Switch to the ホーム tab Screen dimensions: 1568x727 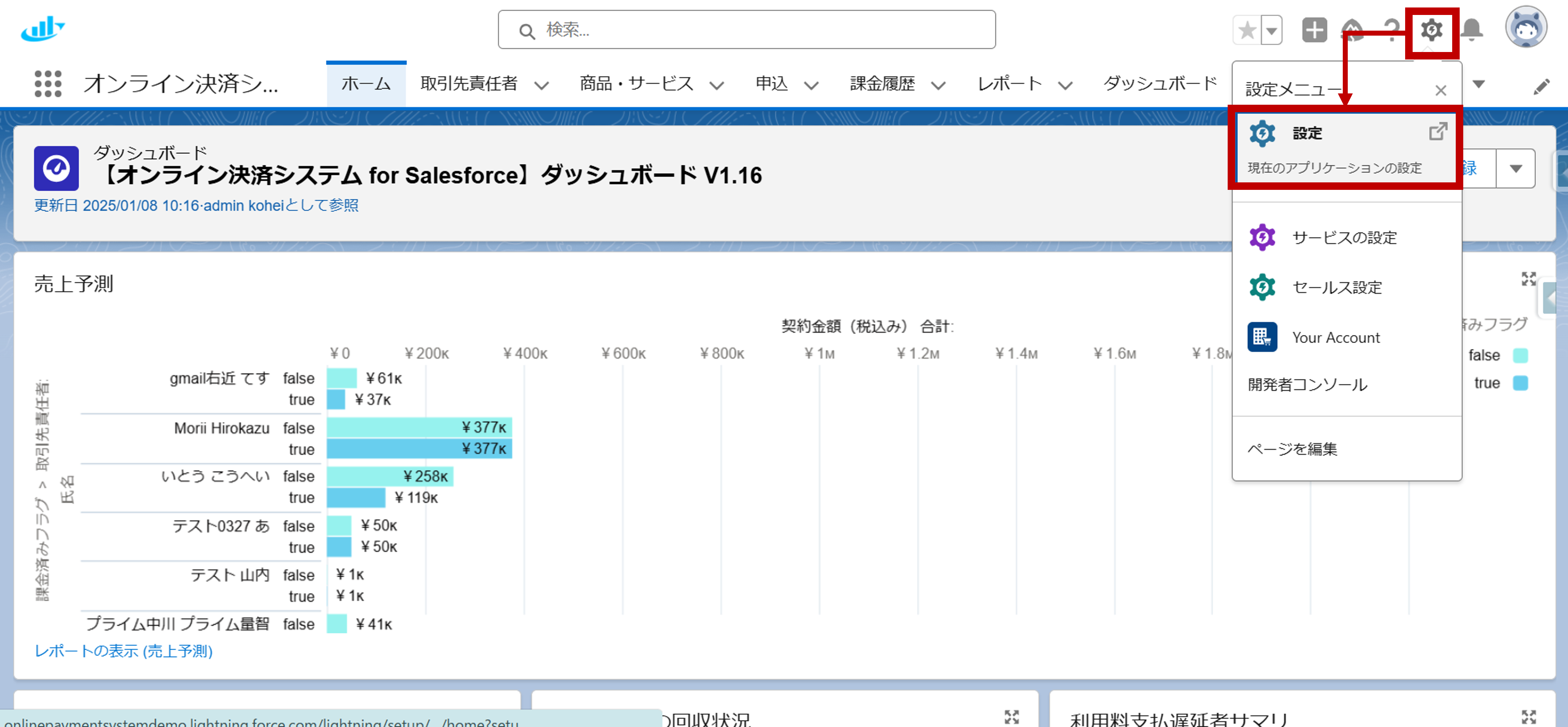[366, 84]
